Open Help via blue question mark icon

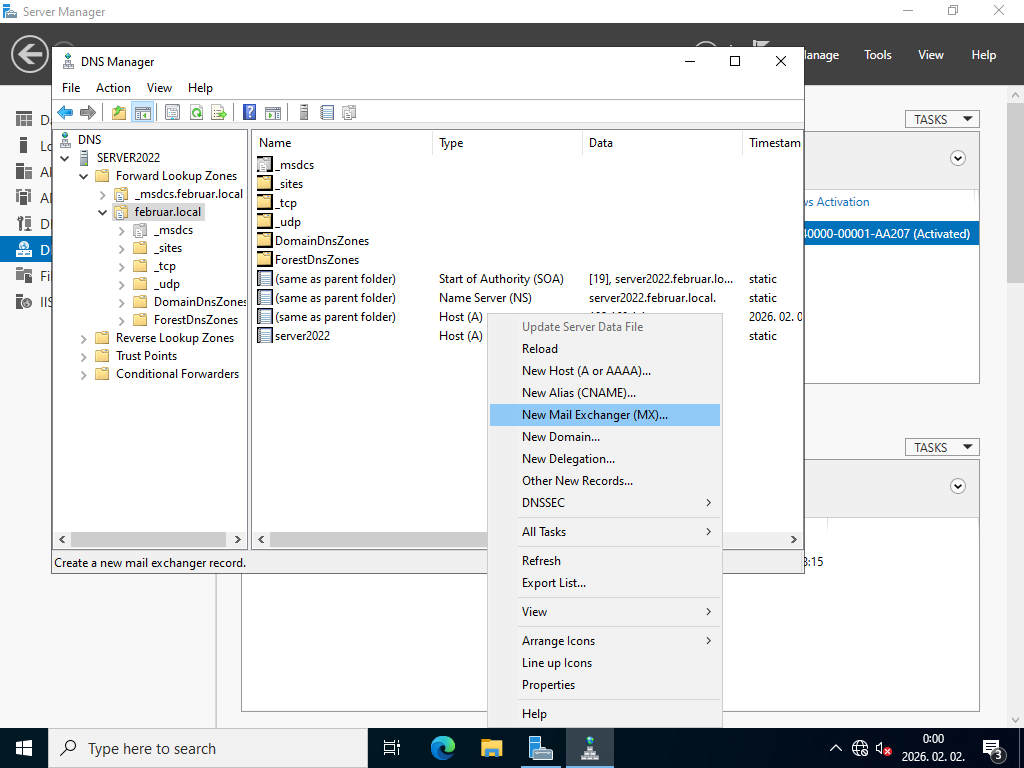click(250, 112)
